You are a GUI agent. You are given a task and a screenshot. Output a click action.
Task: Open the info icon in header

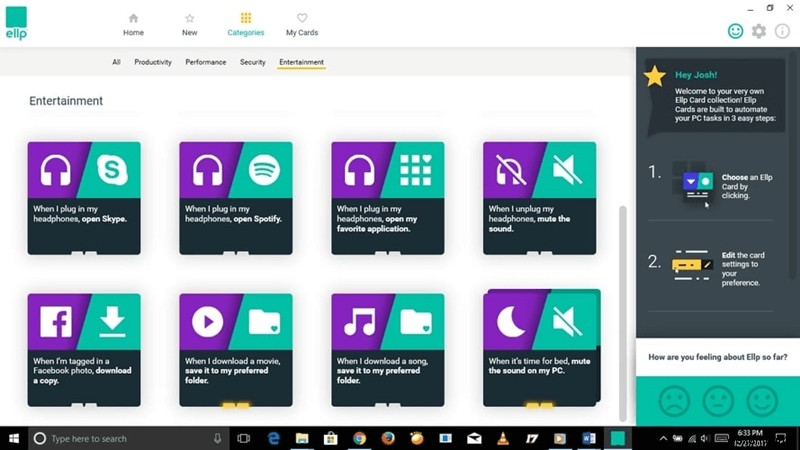(782, 31)
